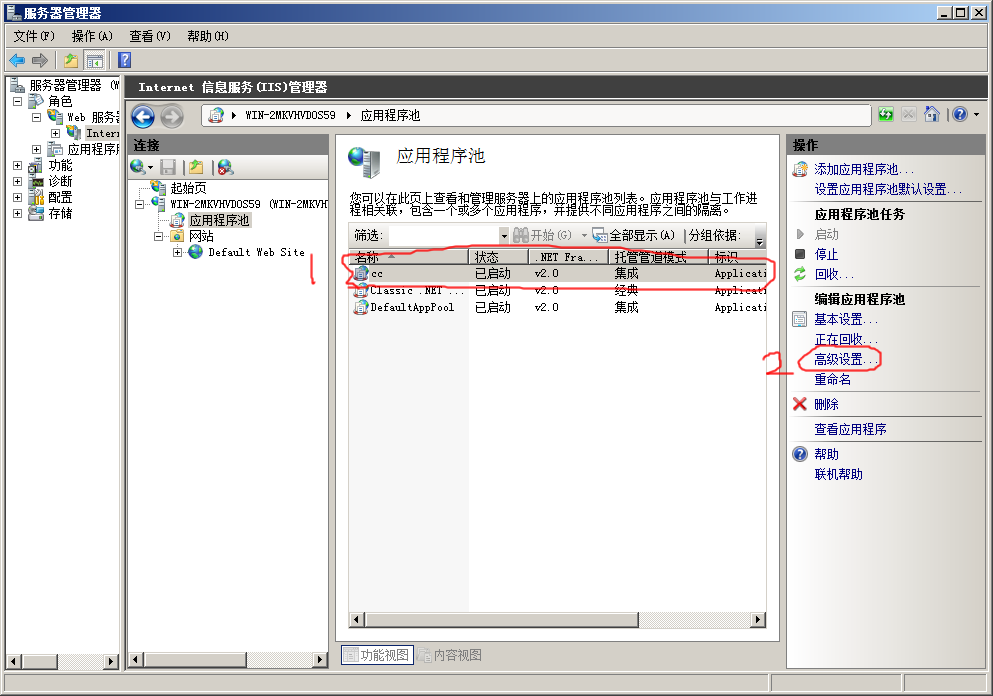Click 添加应用程序池 link
The image size is (993, 696).
tap(863, 170)
